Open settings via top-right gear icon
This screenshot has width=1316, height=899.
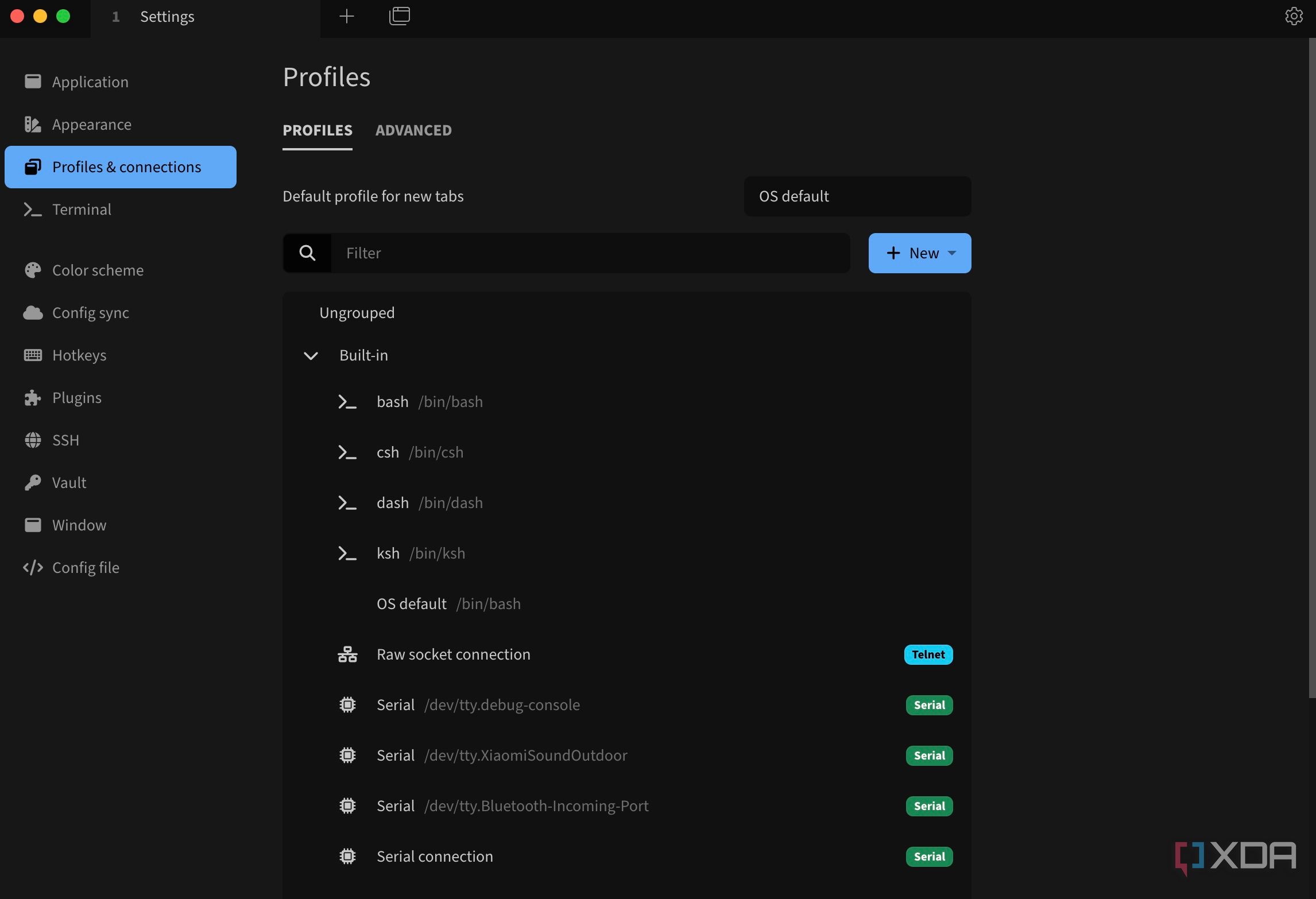1294,16
